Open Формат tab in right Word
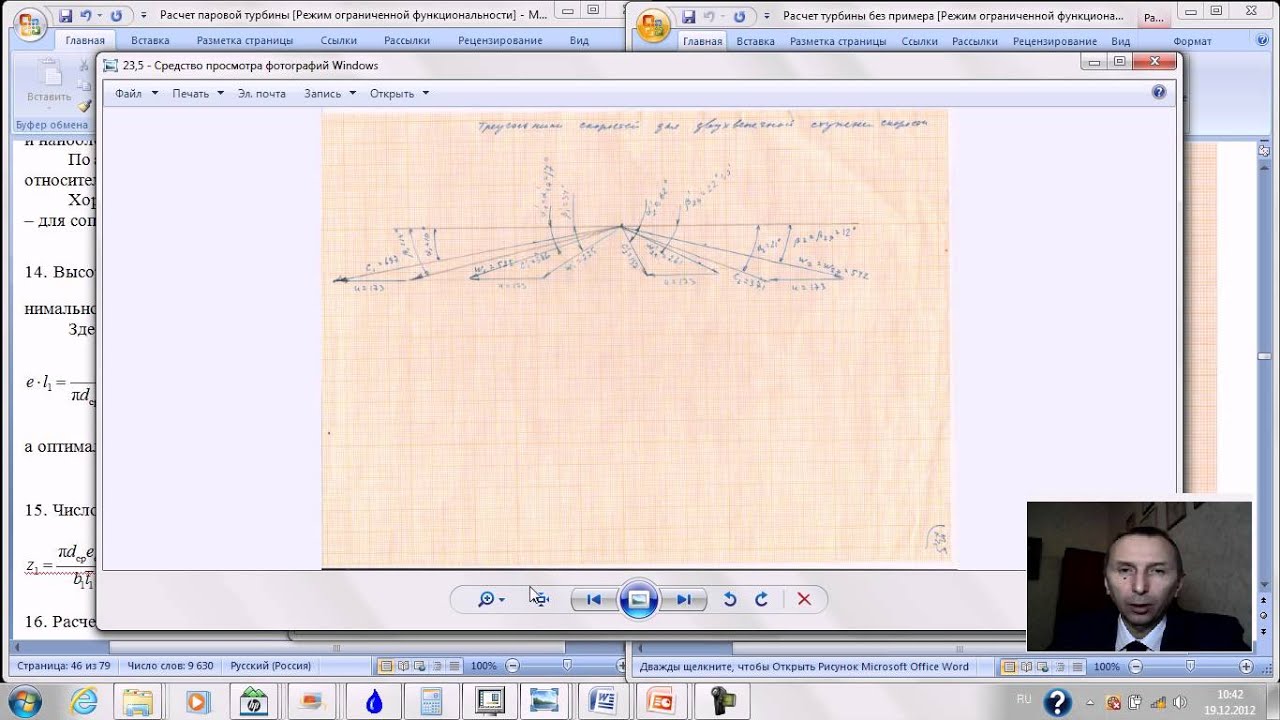The image size is (1280, 720). pos(1192,41)
